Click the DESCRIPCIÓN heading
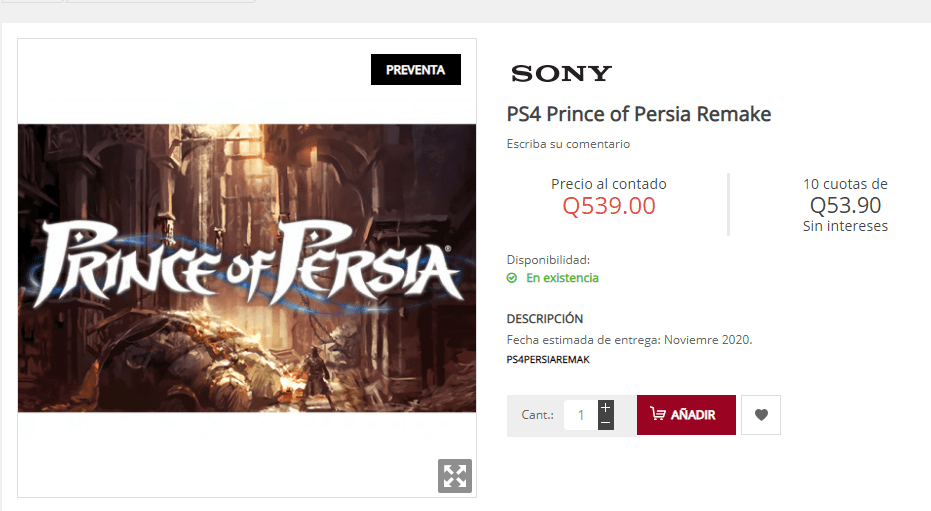Screen dimensions: 931x511 [544, 319]
